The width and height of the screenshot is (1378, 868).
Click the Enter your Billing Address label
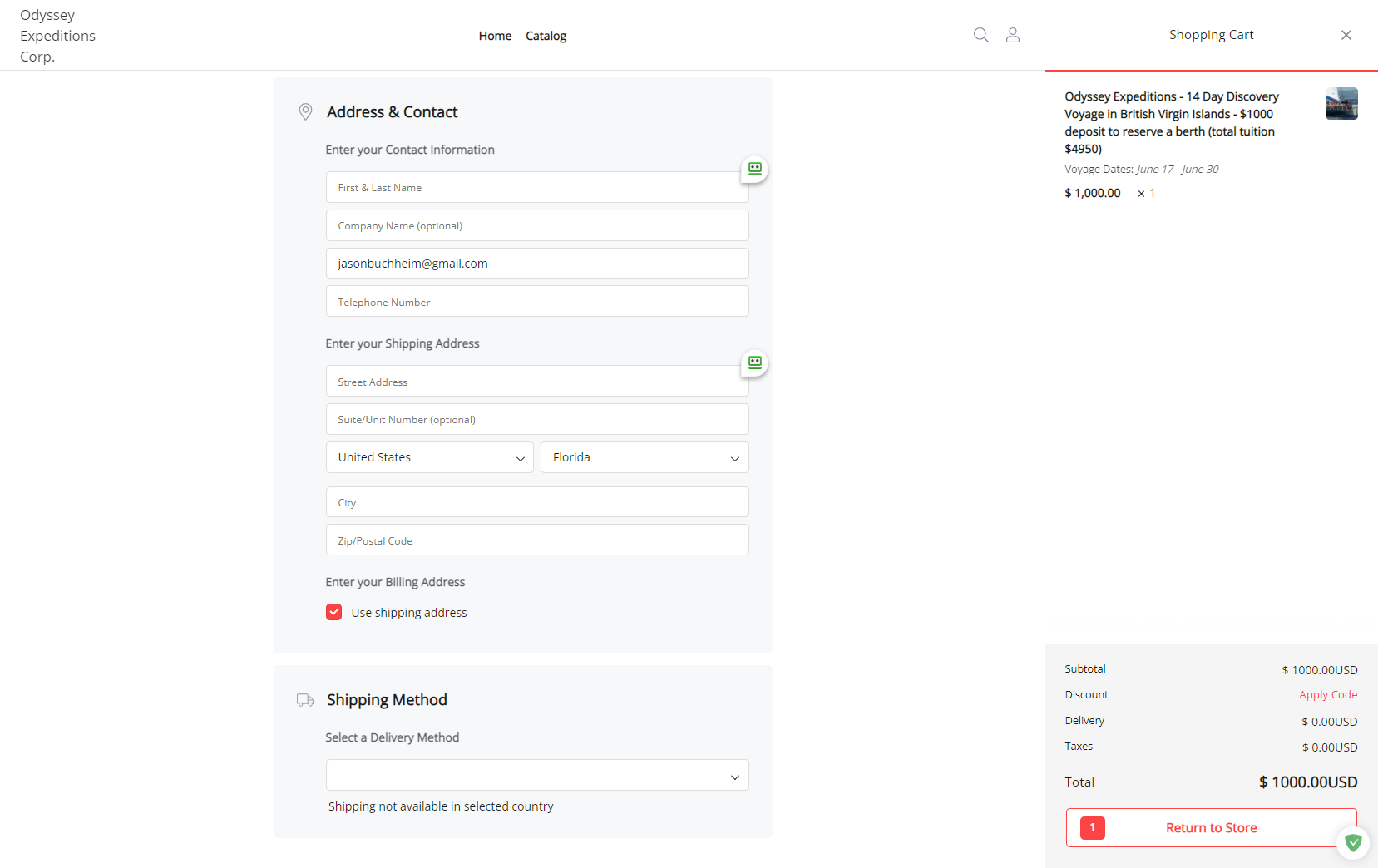(395, 582)
